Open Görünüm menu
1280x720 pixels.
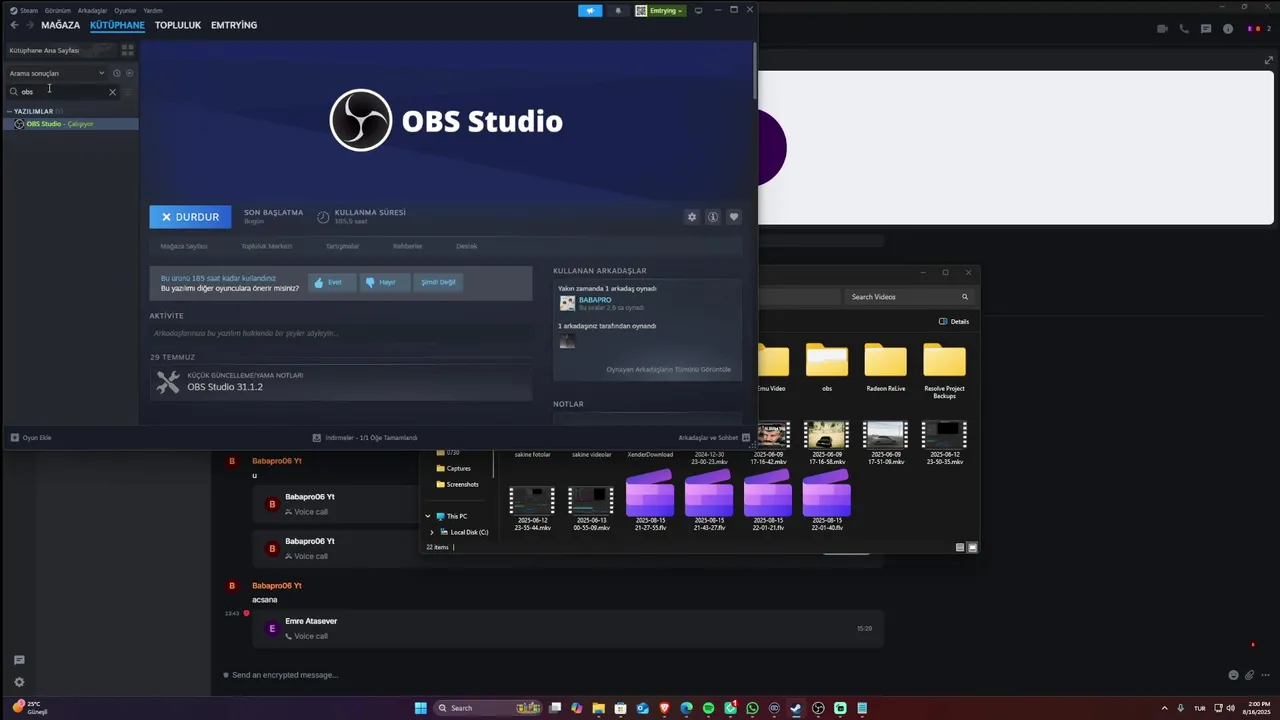[x=57, y=10]
